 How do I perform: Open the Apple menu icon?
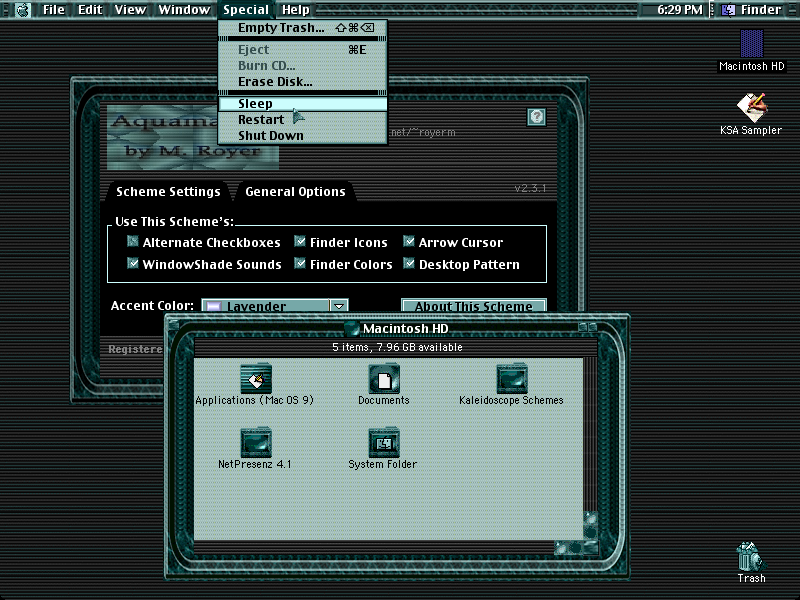(22, 10)
